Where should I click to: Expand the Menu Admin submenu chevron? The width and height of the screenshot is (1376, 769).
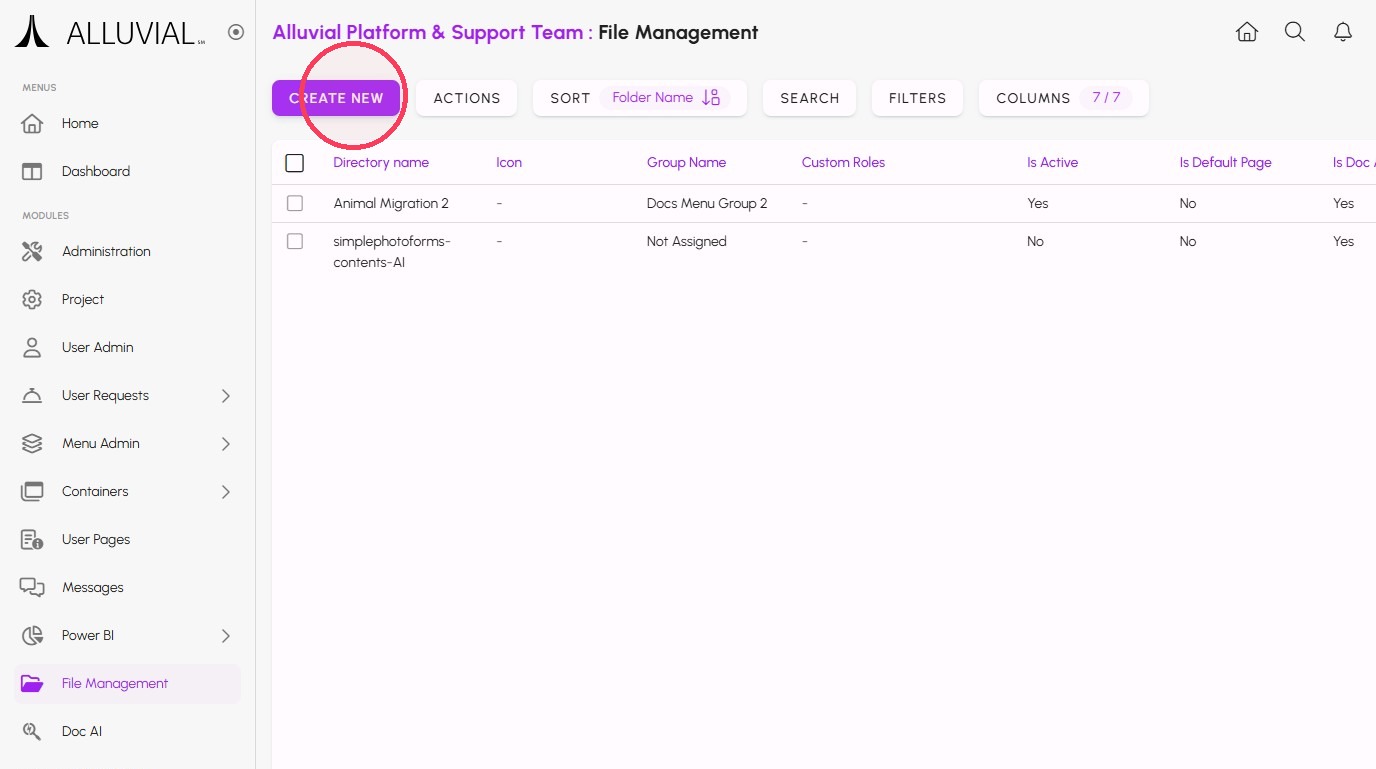coord(226,444)
